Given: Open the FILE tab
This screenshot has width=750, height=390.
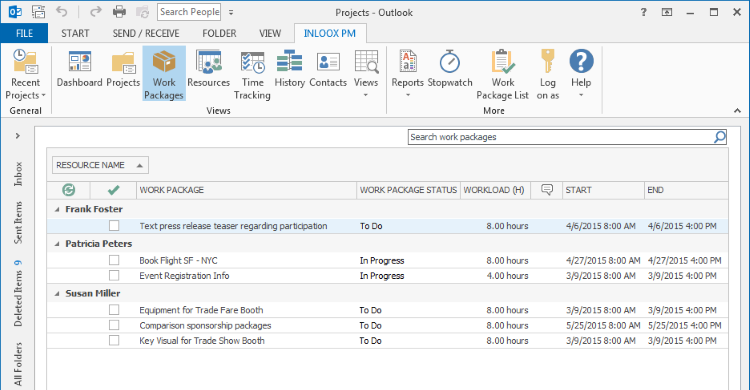Looking at the screenshot, I should click(x=24, y=33).
